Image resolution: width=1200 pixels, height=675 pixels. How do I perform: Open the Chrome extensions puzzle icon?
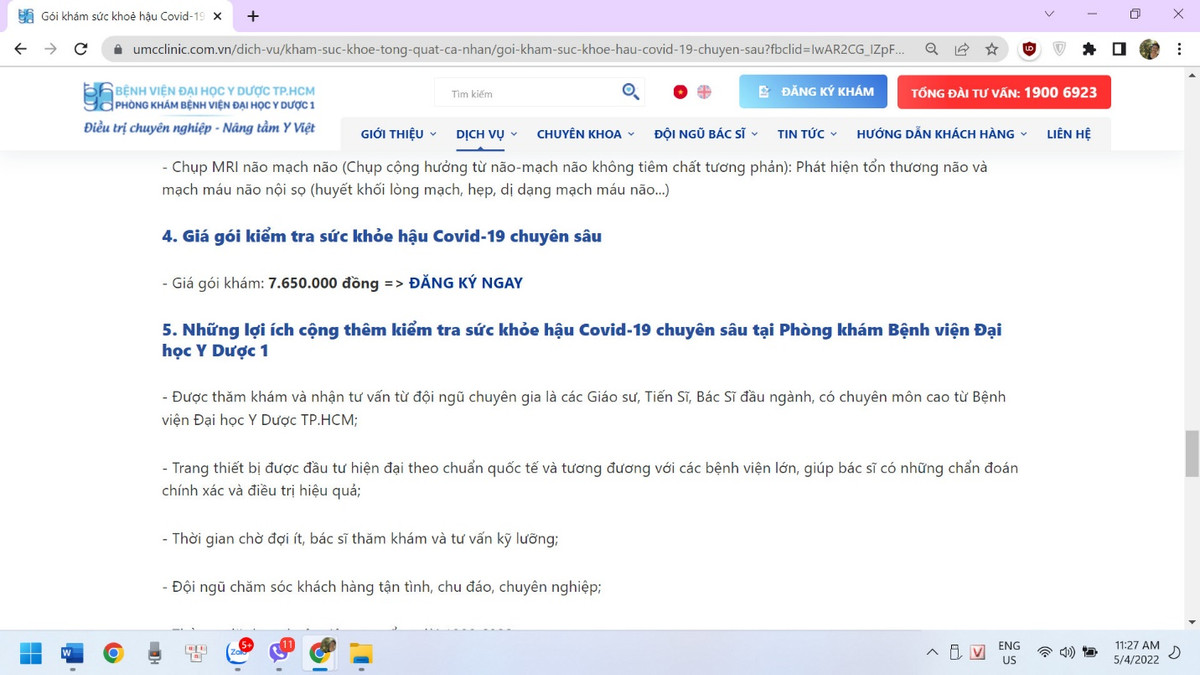pyautogui.click(x=1089, y=48)
